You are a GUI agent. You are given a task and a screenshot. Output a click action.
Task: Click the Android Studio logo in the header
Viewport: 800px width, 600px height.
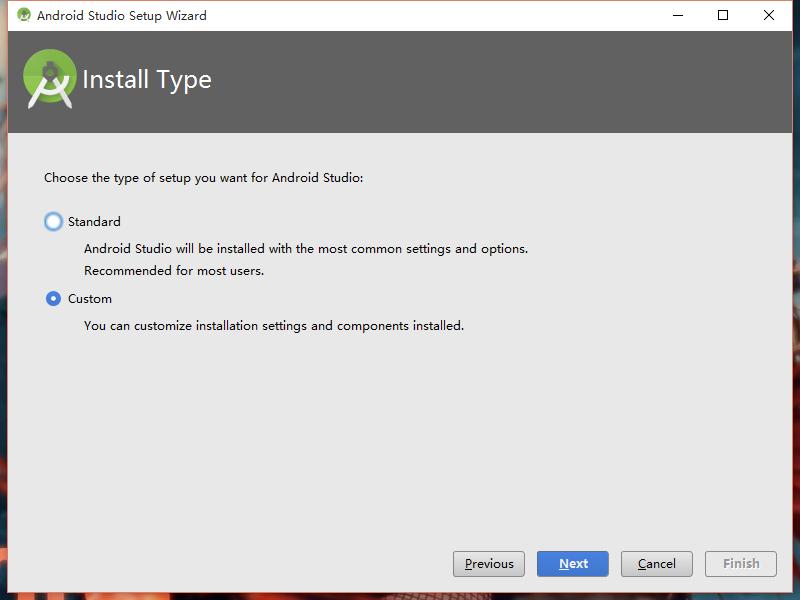click(50, 78)
